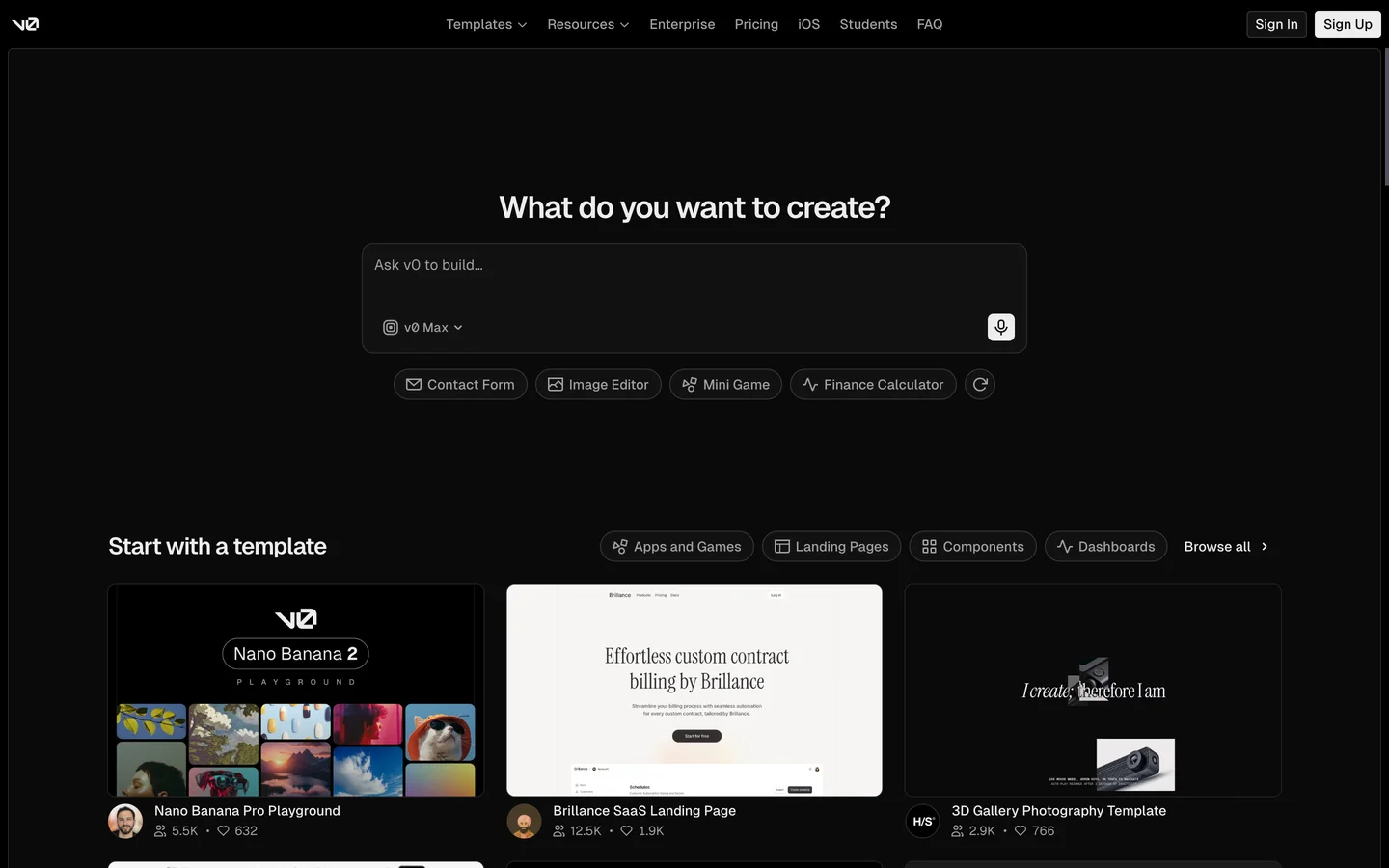The width and height of the screenshot is (1389, 868).
Task: Choose the Contact Form suggestion
Action: 460,385
